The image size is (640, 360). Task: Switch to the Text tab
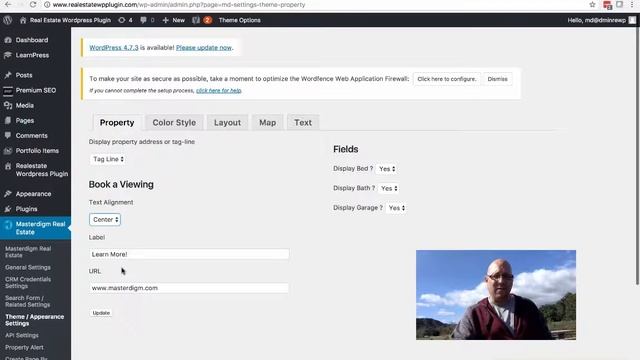[303, 122]
